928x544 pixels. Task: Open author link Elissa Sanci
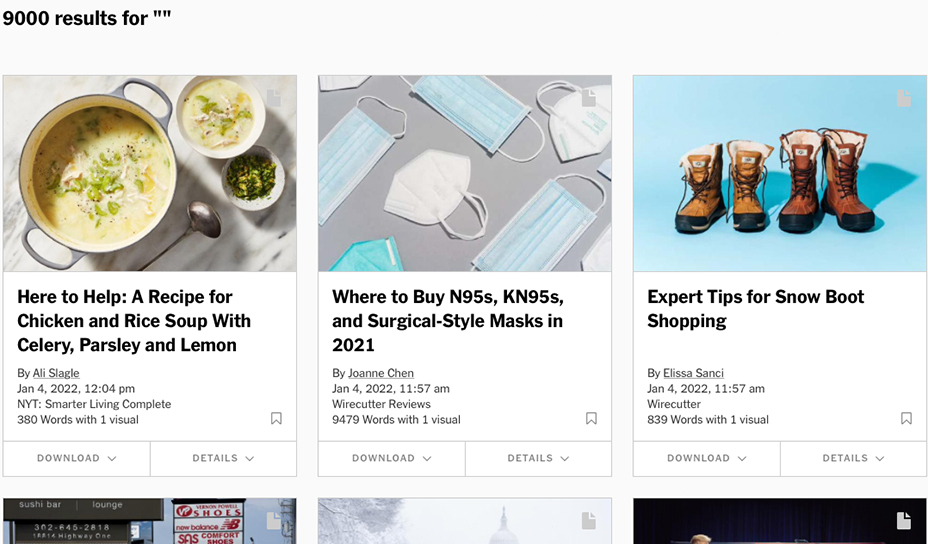pos(694,373)
